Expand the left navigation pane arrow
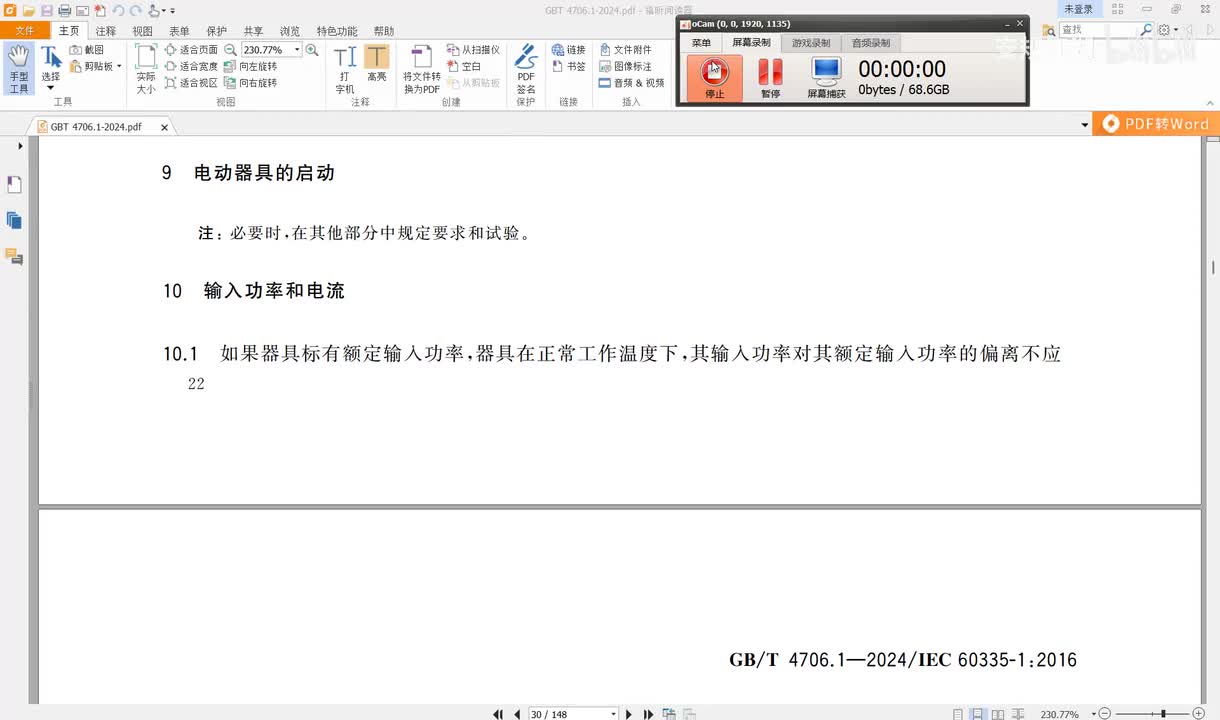The height and width of the screenshot is (720, 1220). point(20,146)
